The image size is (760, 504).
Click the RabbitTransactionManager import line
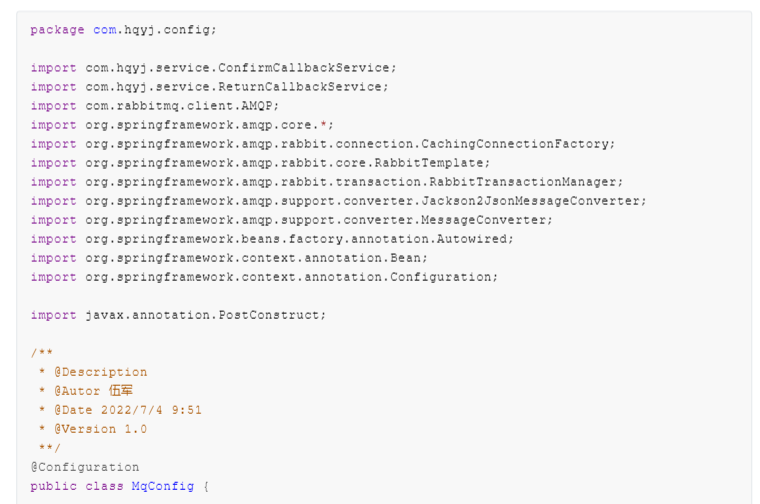pos(326,182)
